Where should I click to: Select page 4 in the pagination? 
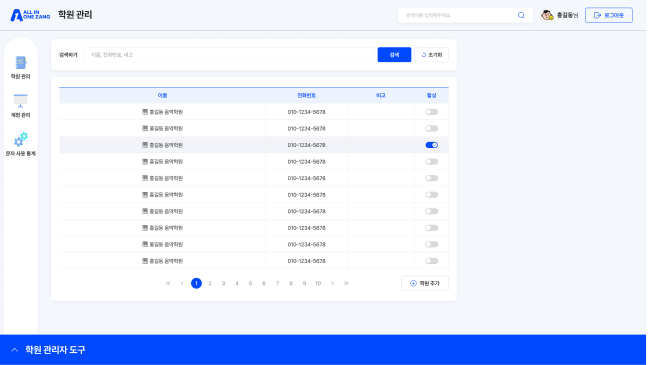click(237, 283)
